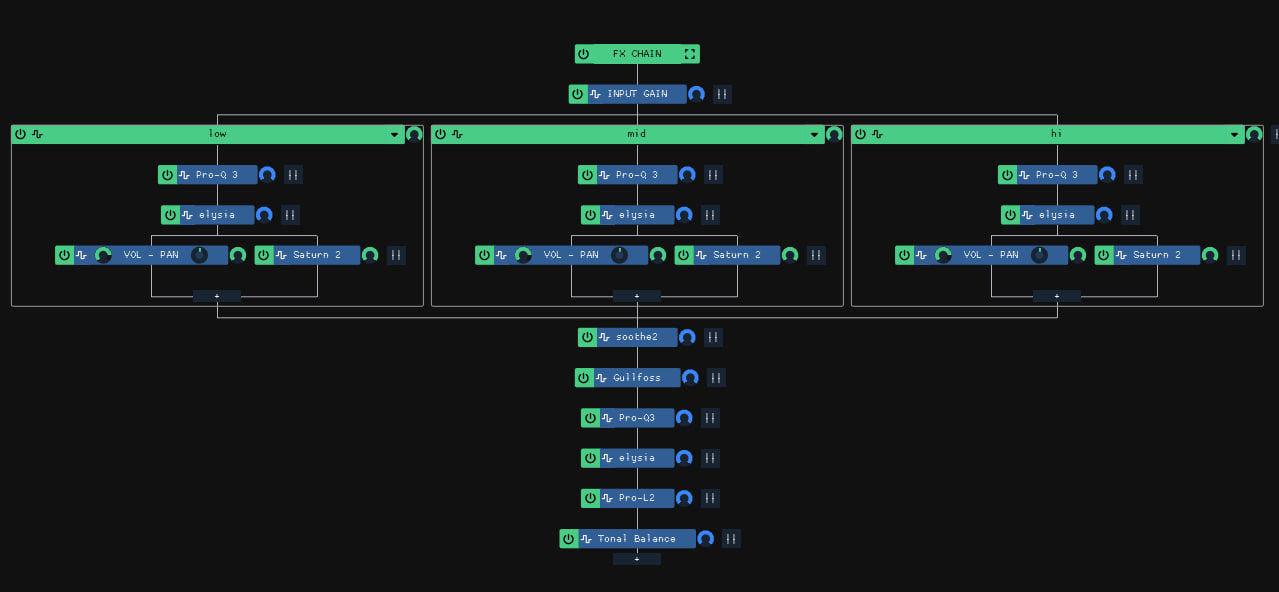Toggle power on the hi band Pro-Q 3
Viewport: 1279px width, 592px height.
tap(1007, 175)
